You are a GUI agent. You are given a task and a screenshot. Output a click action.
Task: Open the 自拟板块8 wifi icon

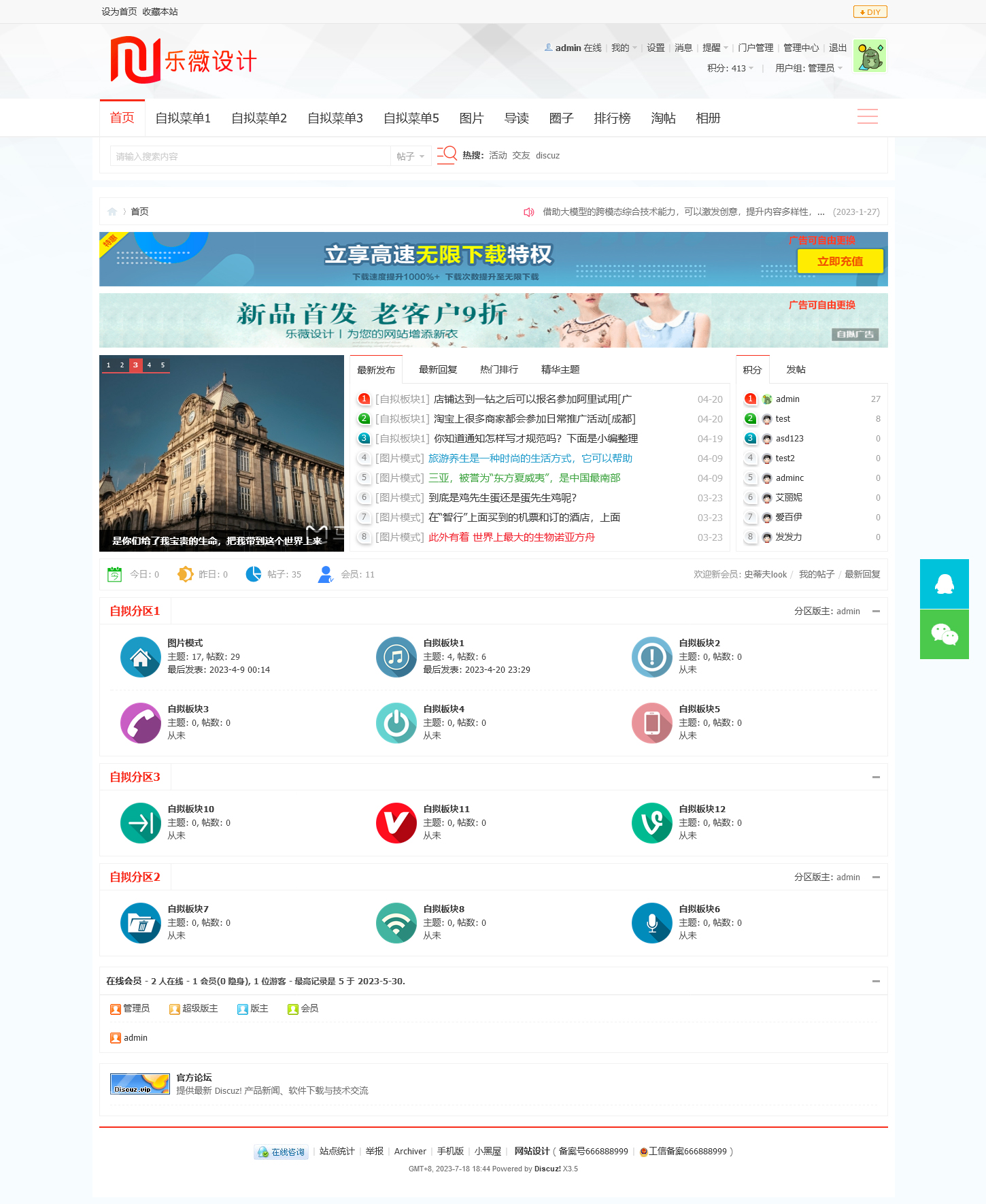pos(396,923)
